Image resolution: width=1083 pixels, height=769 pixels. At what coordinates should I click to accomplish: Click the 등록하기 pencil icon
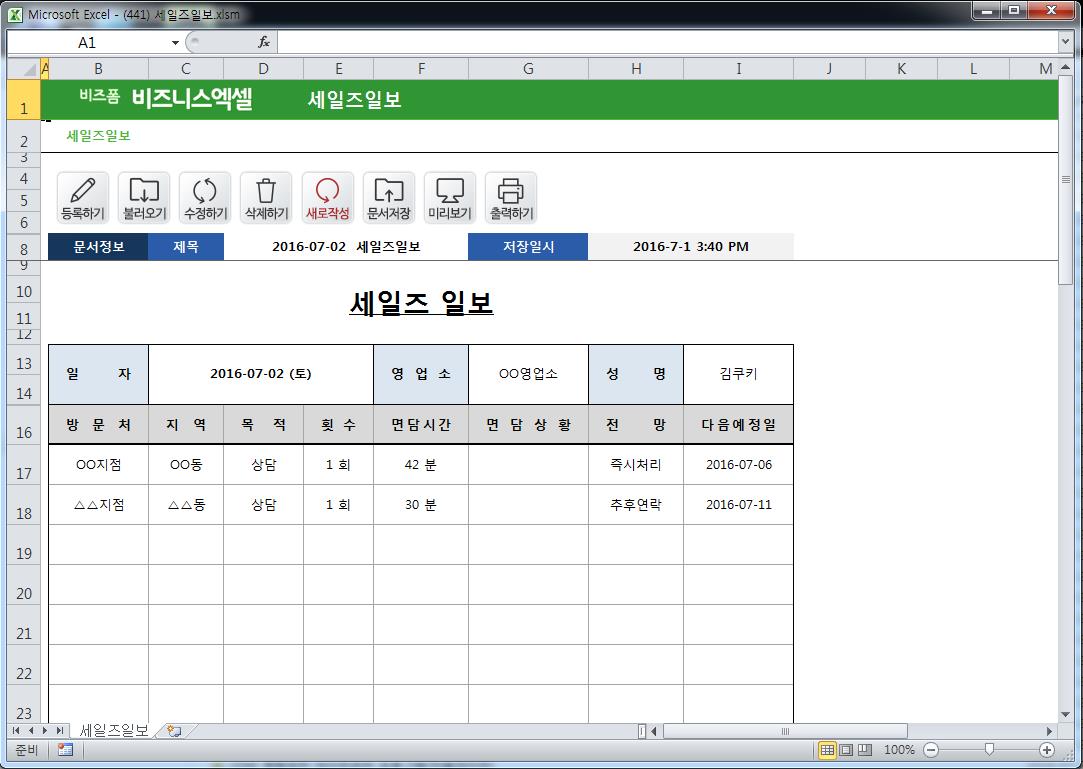coord(83,197)
